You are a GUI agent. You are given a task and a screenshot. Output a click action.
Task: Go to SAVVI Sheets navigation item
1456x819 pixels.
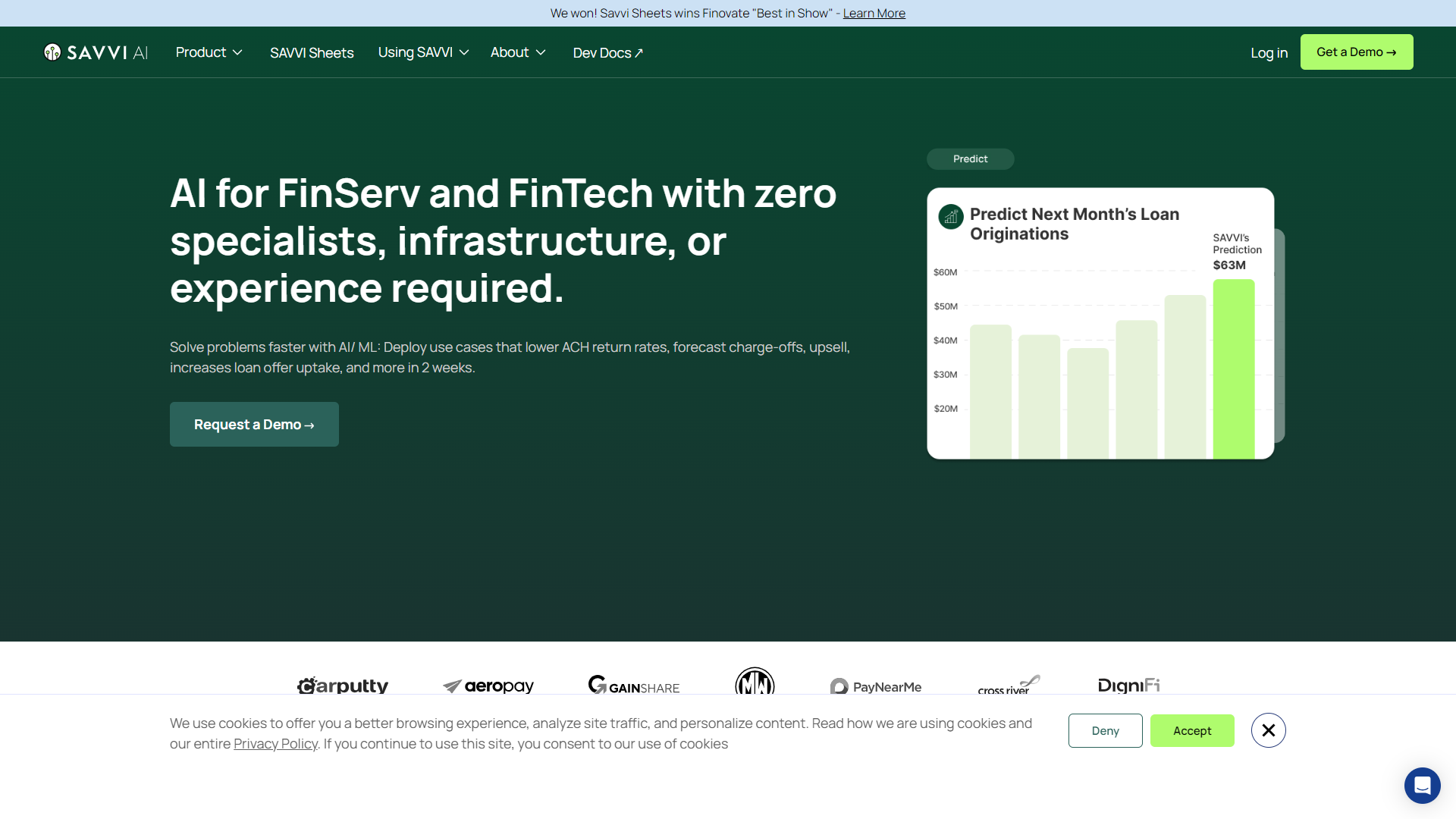click(312, 52)
